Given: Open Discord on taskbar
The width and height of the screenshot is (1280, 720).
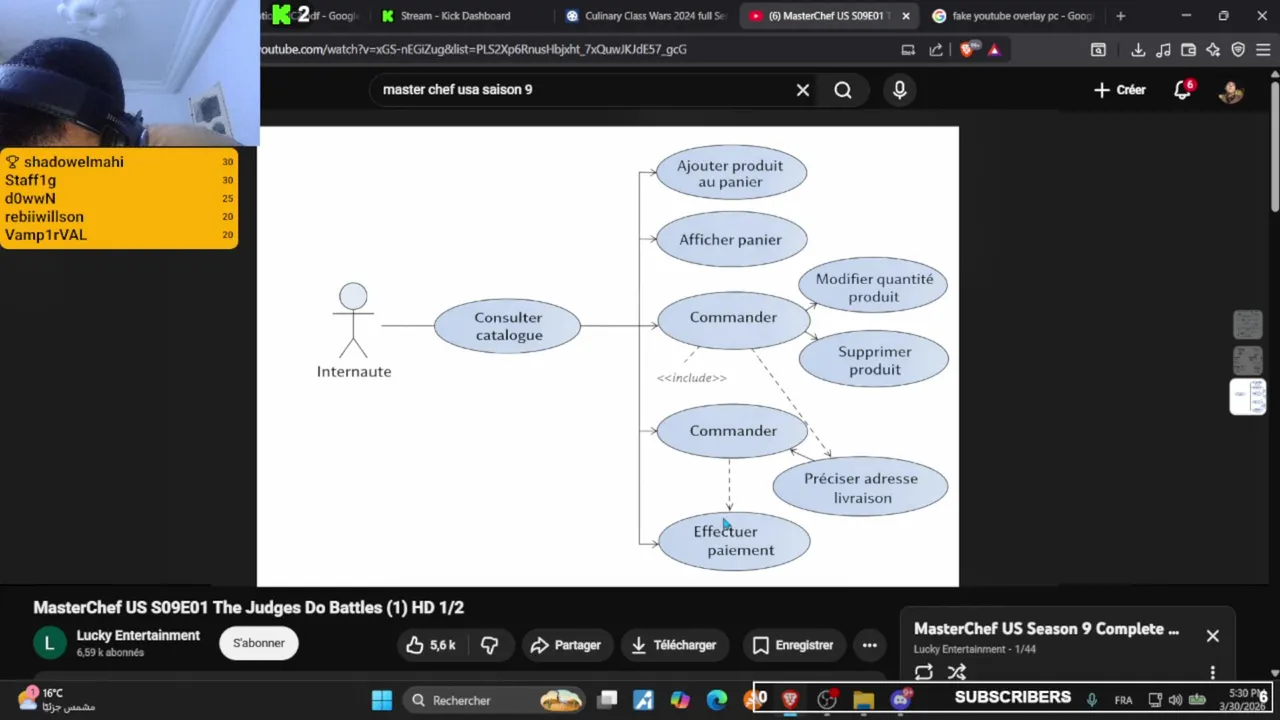Looking at the screenshot, I should [900, 700].
